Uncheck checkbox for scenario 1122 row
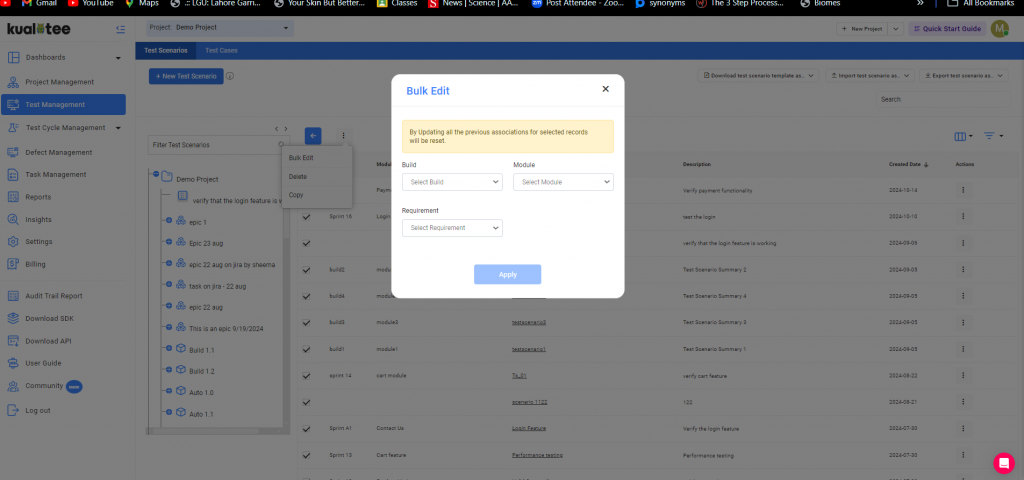 pyautogui.click(x=306, y=402)
